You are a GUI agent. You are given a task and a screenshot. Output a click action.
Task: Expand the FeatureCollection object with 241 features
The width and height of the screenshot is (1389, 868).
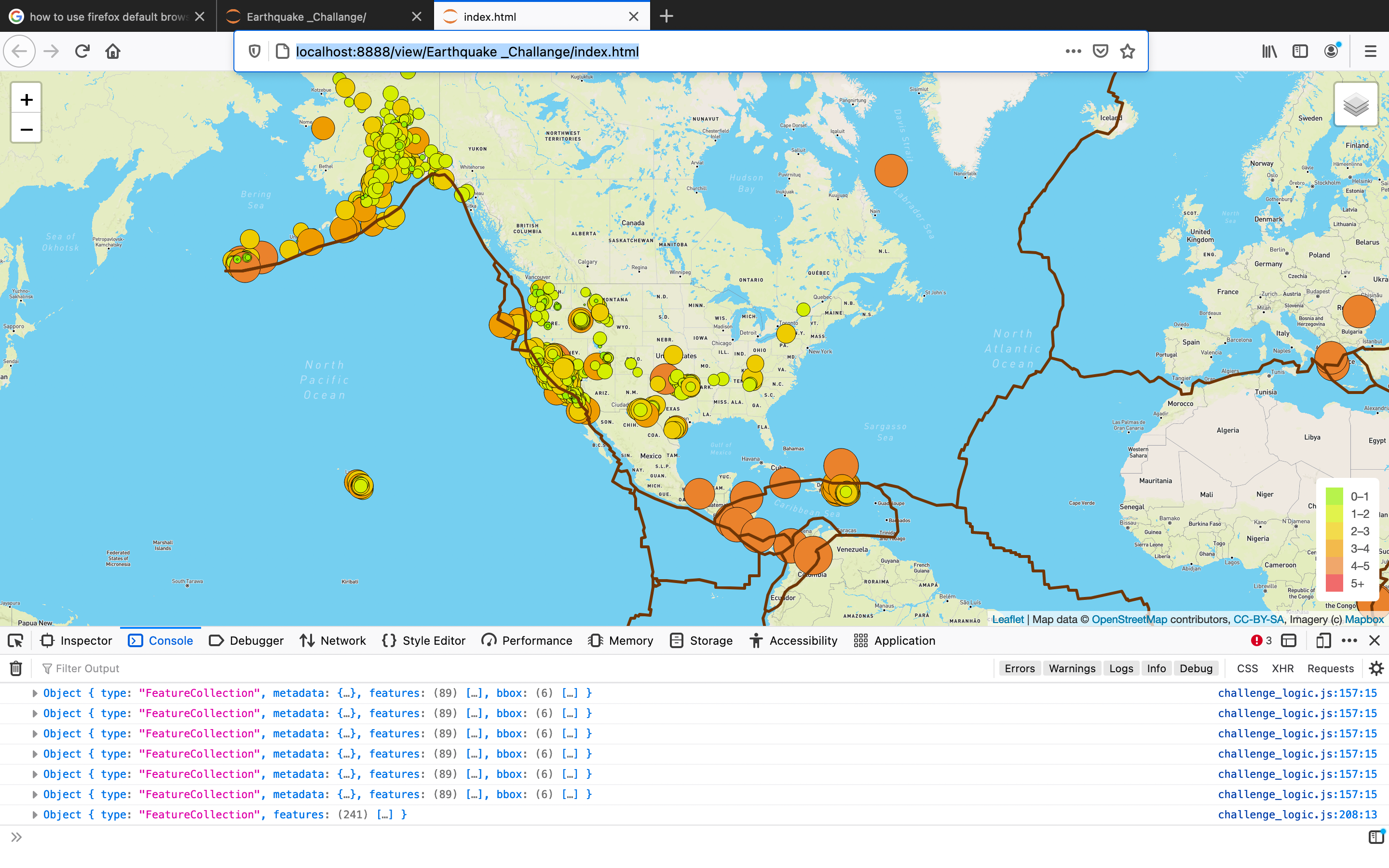pos(35,814)
